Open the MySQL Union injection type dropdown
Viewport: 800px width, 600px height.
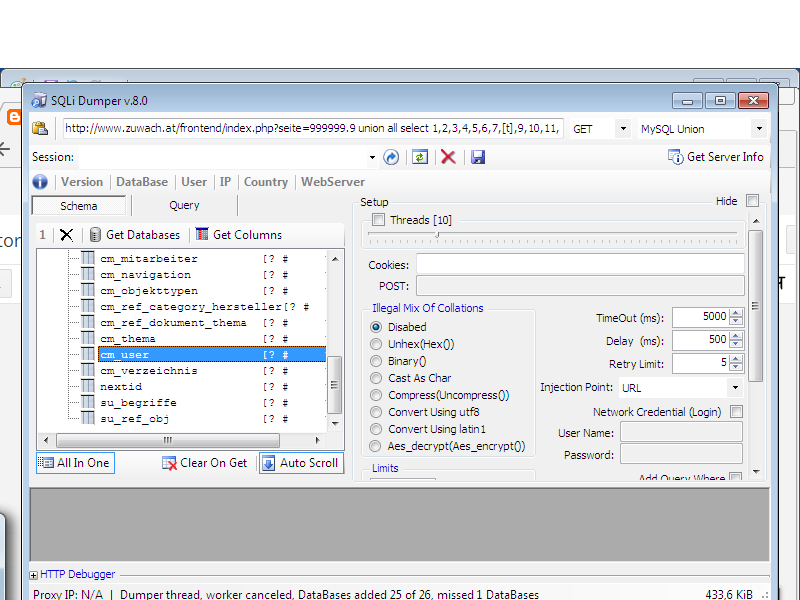tap(759, 129)
